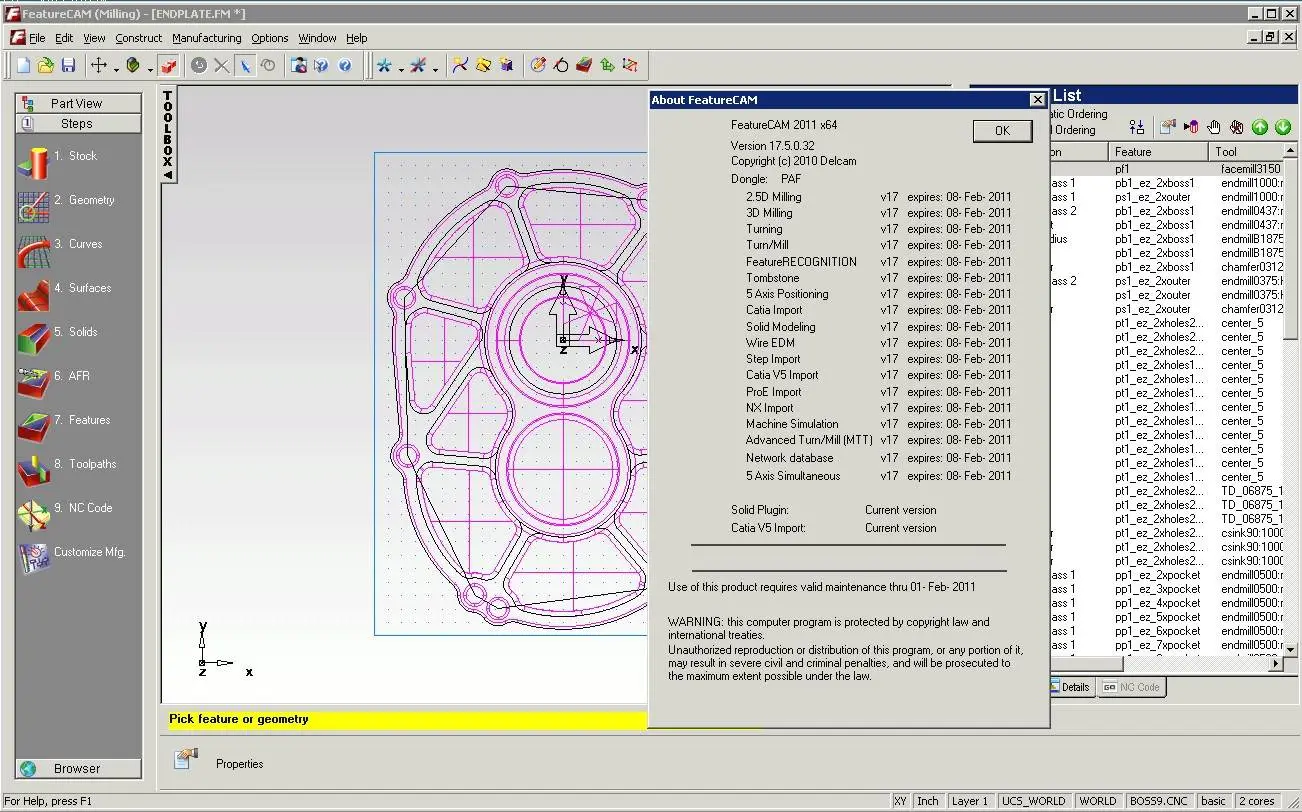
Task: Click the Customize Mfg. icon
Action: coord(33,557)
